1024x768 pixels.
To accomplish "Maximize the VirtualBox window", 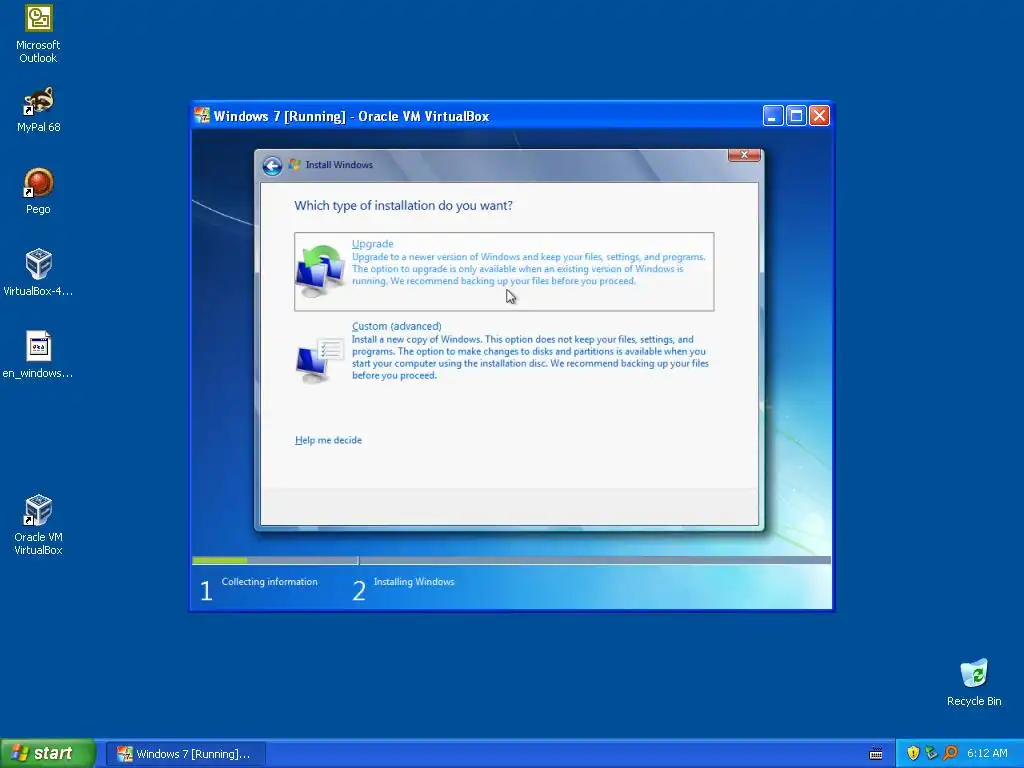I will (796, 116).
